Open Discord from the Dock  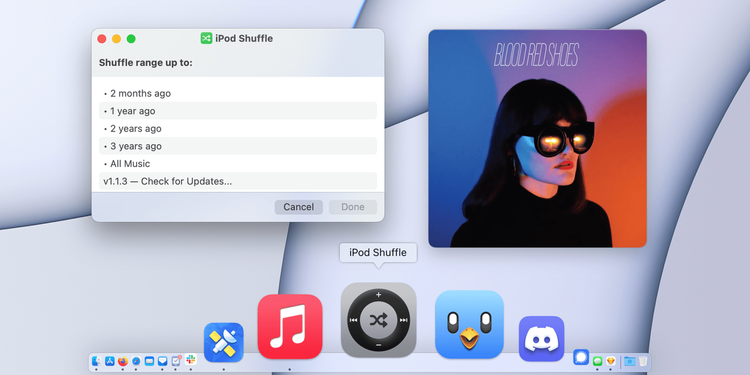[541, 339]
